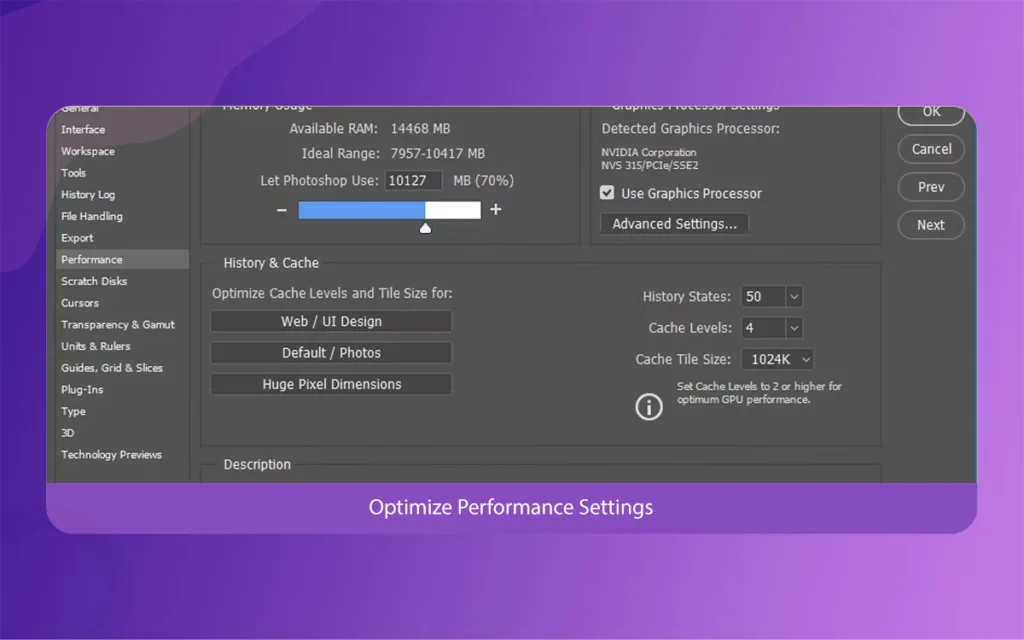Go to Units & Rulers preferences
1024x640 pixels.
click(95, 346)
